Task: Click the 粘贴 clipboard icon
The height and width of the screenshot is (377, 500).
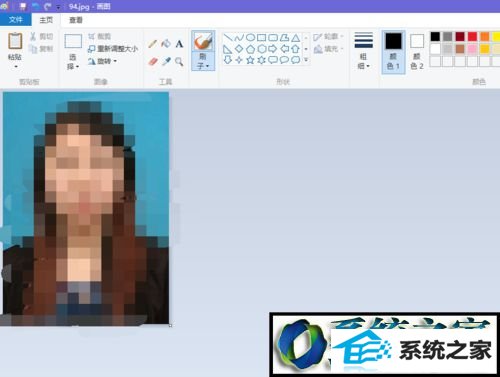Action: [x=15, y=41]
